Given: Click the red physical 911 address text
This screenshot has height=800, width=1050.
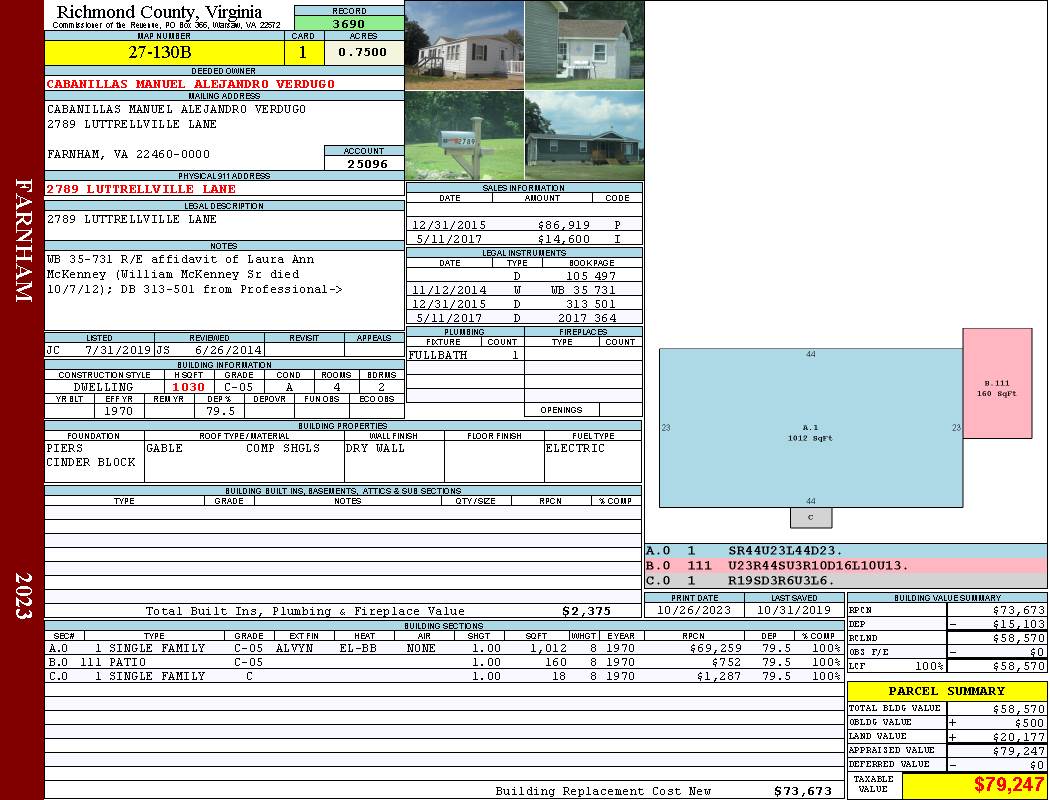Looking at the screenshot, I should [141, 189].
